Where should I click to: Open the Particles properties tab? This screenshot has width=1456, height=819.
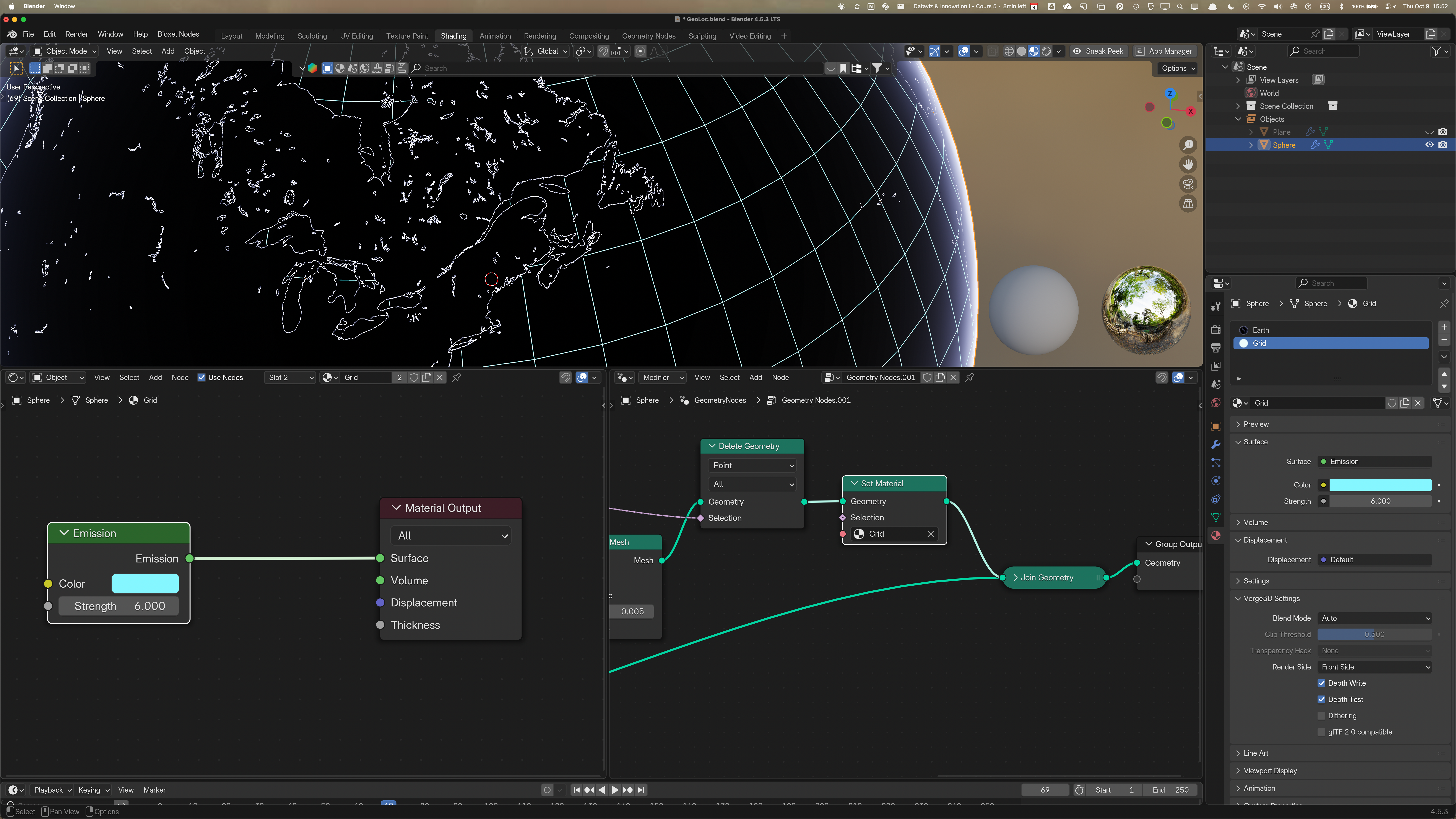[x=1216, y=462]
